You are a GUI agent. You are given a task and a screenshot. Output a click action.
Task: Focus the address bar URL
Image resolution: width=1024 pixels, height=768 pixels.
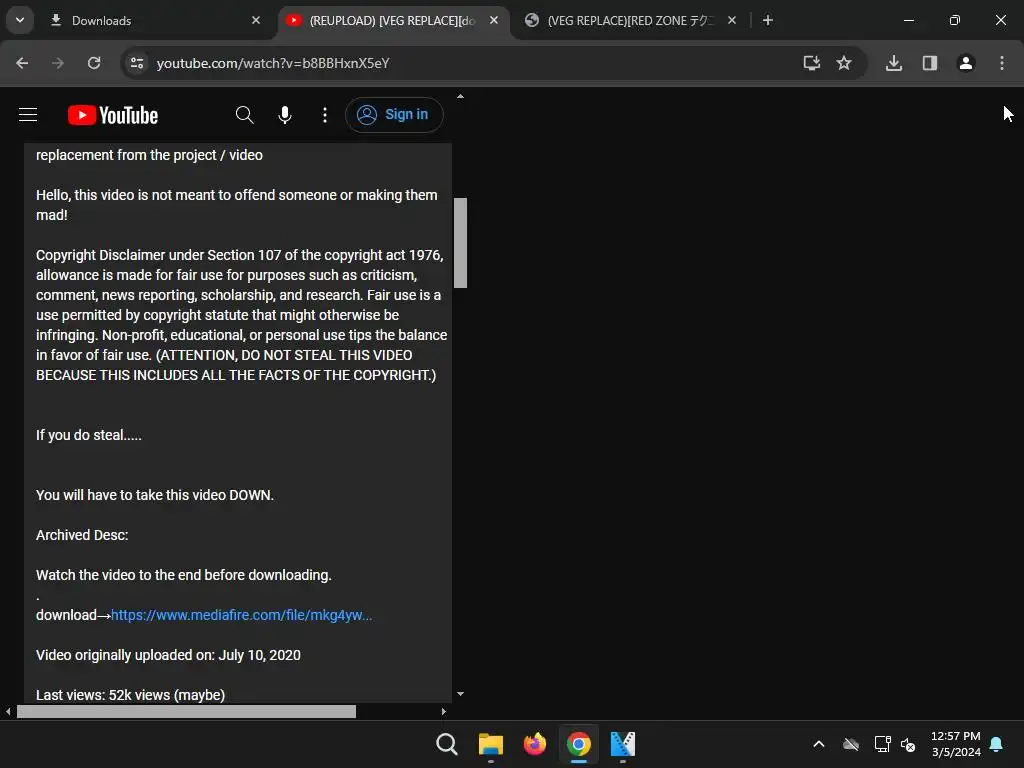point(272,63)
